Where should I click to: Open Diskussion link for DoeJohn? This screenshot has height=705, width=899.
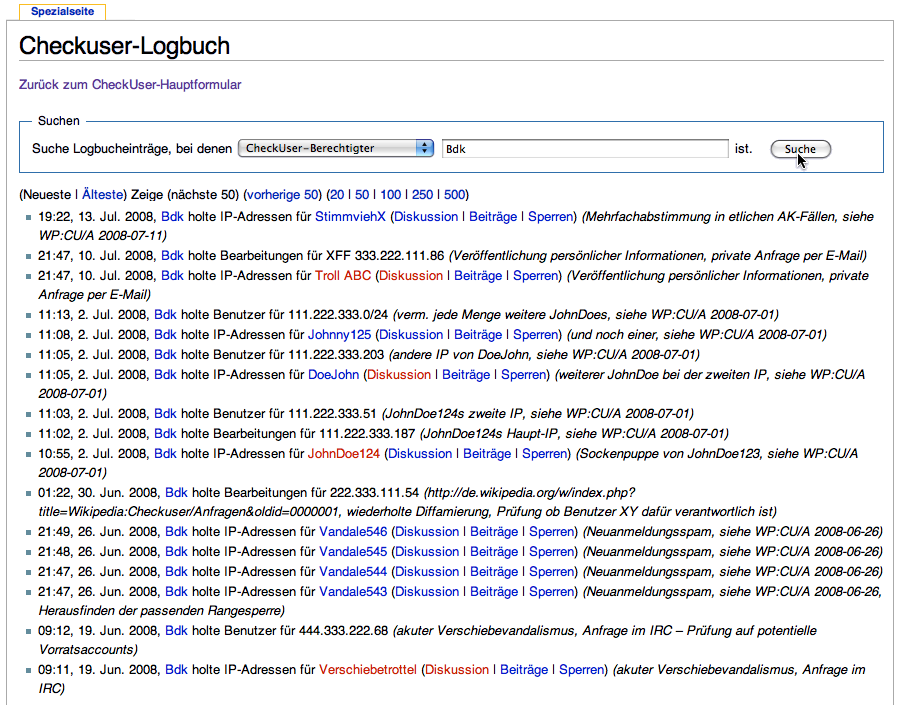[399, 375]
